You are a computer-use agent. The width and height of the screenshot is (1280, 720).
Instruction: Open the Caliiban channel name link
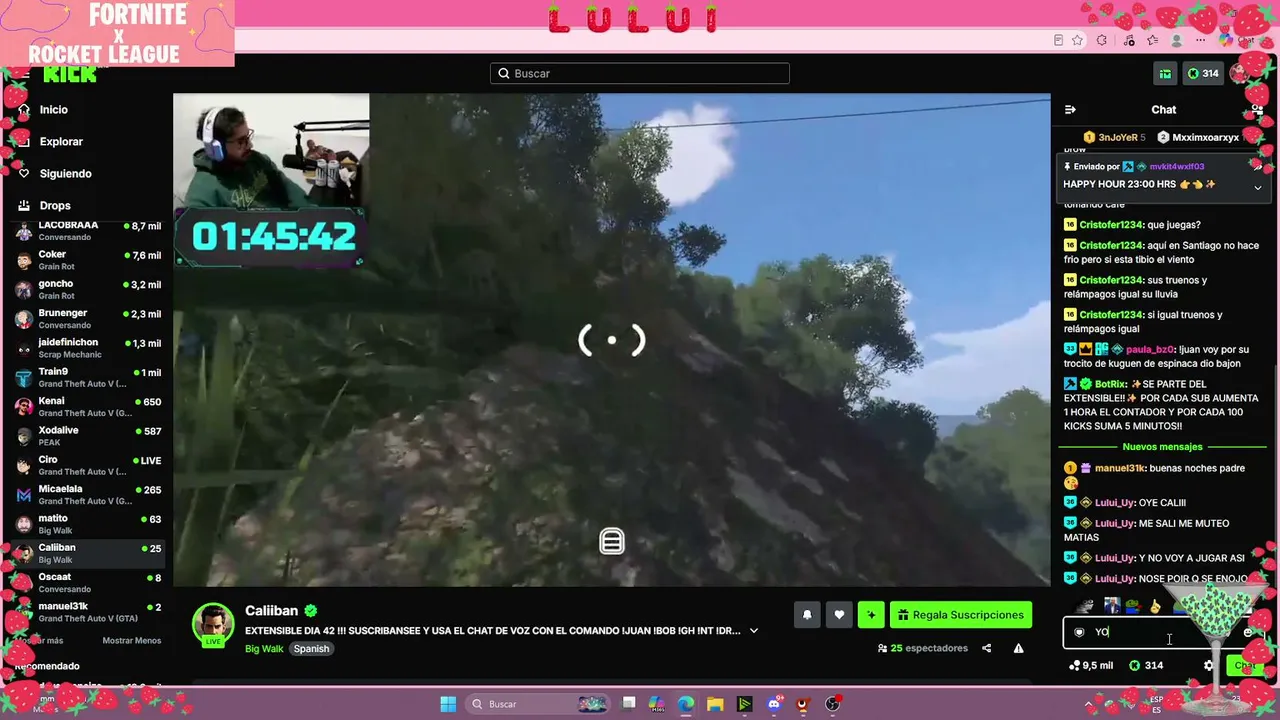click(x=272, y=611)
